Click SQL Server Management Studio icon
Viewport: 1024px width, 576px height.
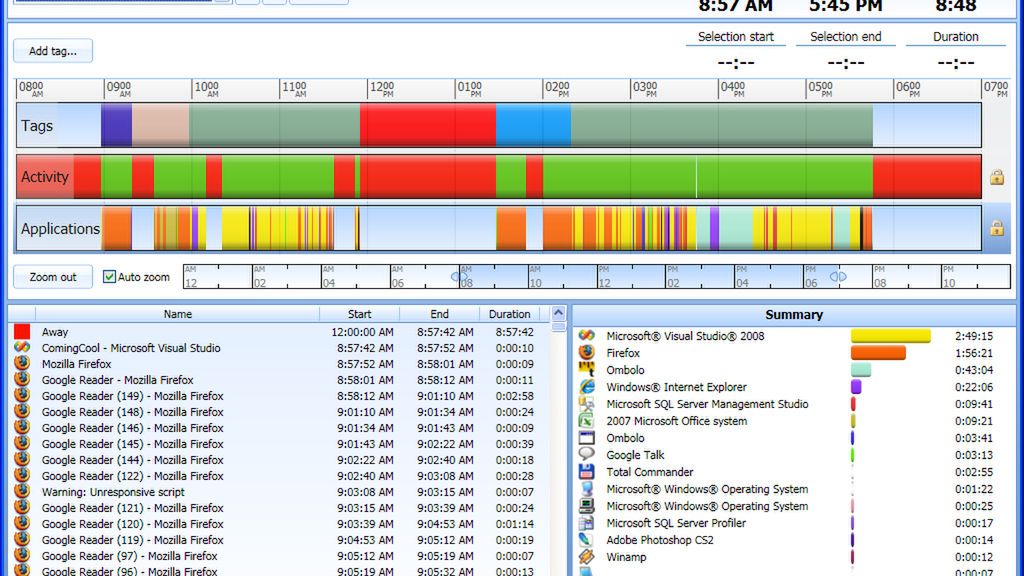coord(586,404)
